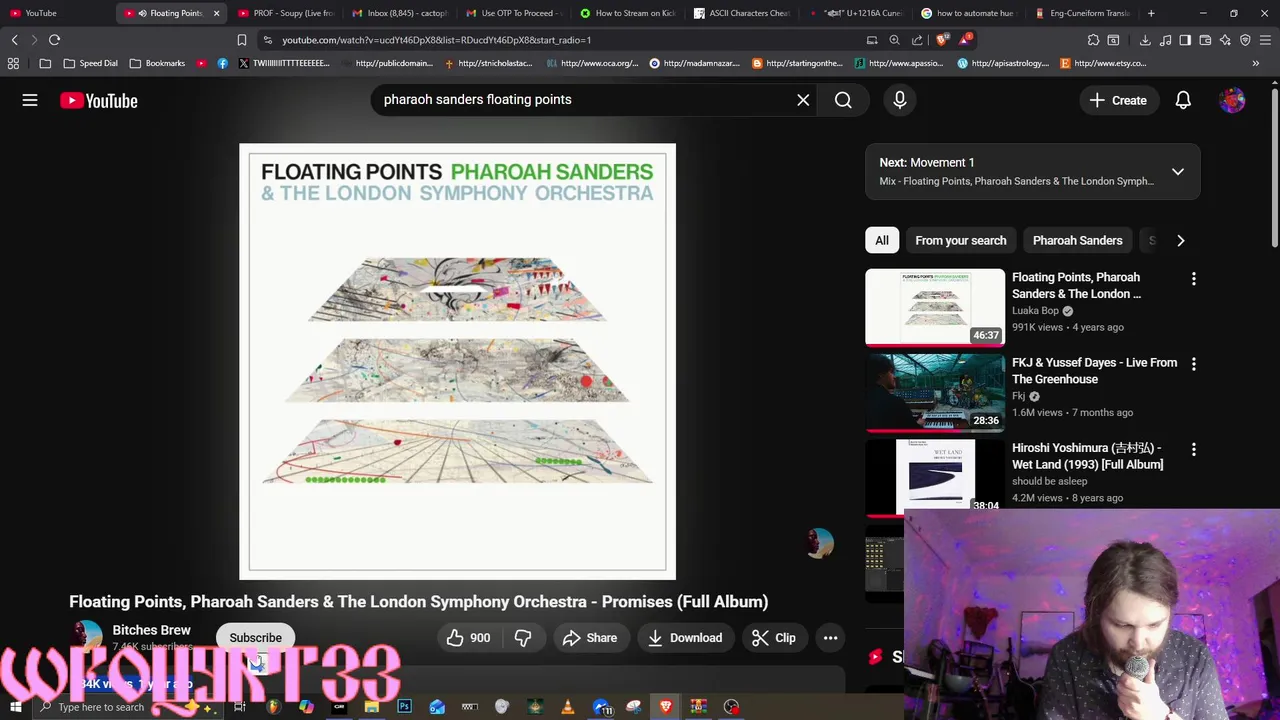Viewport: 1280px width, 720px height.
Task: Open Speed Dial bookmark folder
Action: 90,63
